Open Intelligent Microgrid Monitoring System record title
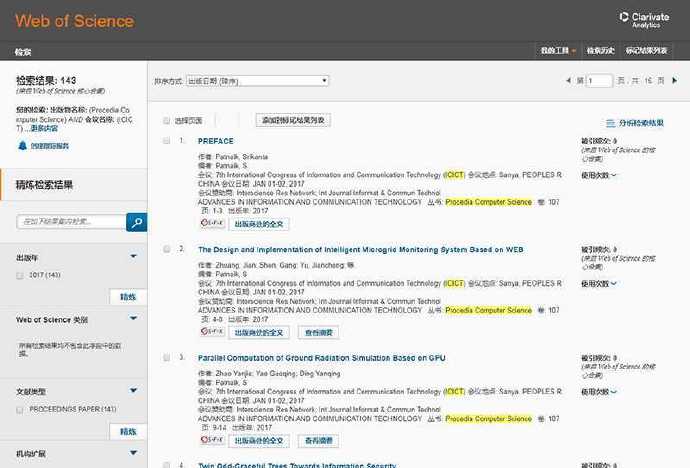690x468 pixels. click(x=360, y=249)
